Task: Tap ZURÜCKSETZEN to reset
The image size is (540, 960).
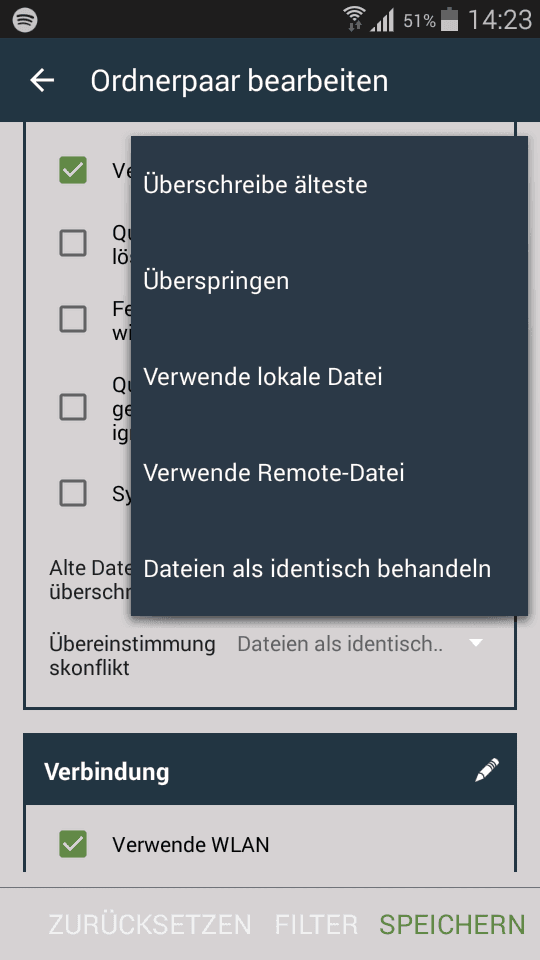Action: click(150, 924)
